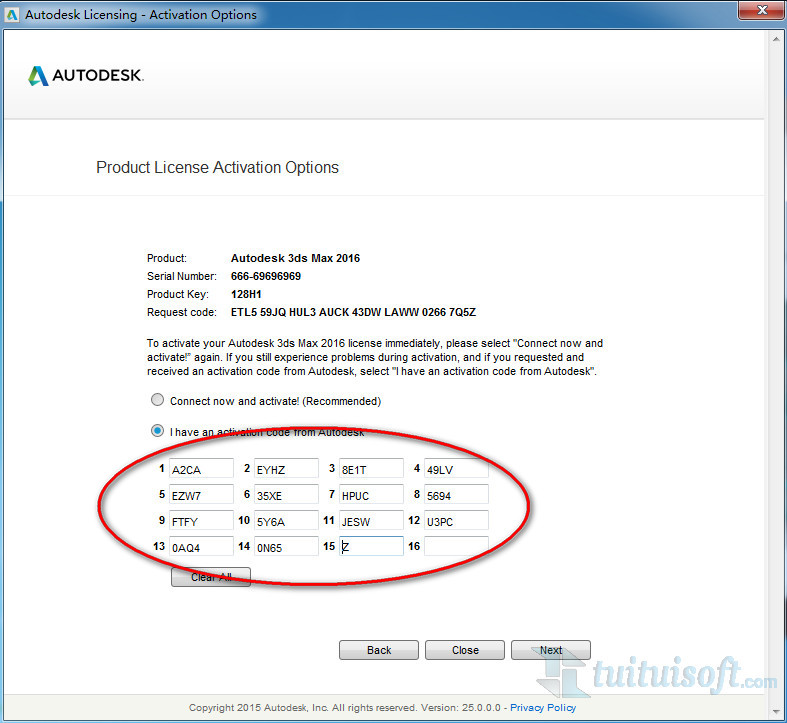
Task: Click the Autodesk logo in header
Action: (x=86, y=76)
